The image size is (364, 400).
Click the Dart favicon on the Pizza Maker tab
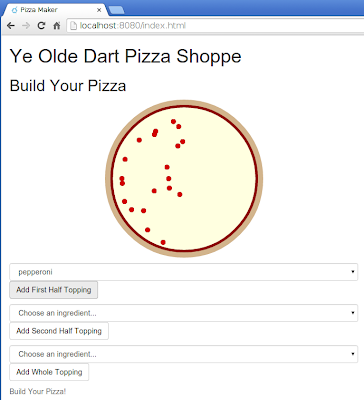(14, 10)
